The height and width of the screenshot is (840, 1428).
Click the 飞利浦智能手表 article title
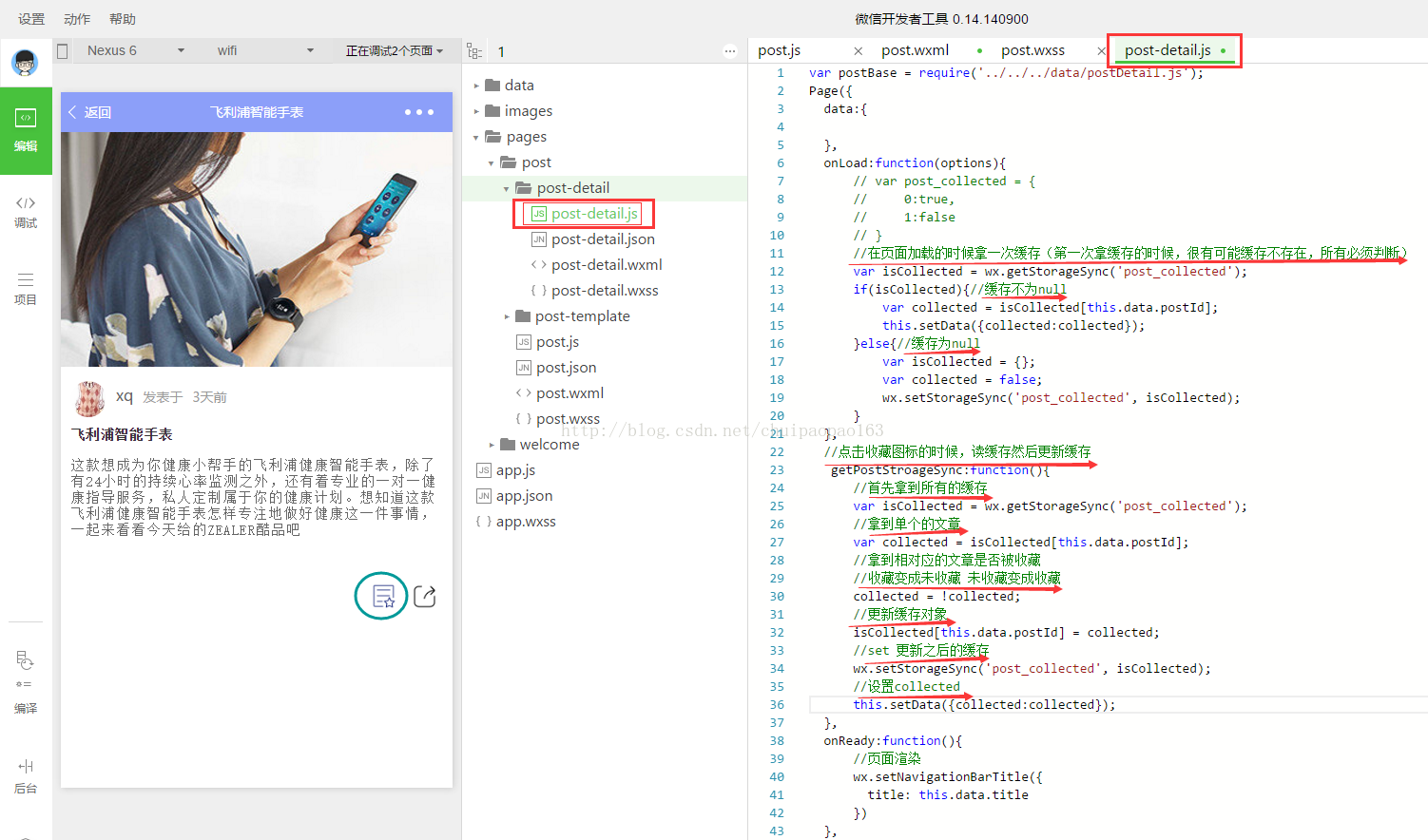tap(122, 434)
